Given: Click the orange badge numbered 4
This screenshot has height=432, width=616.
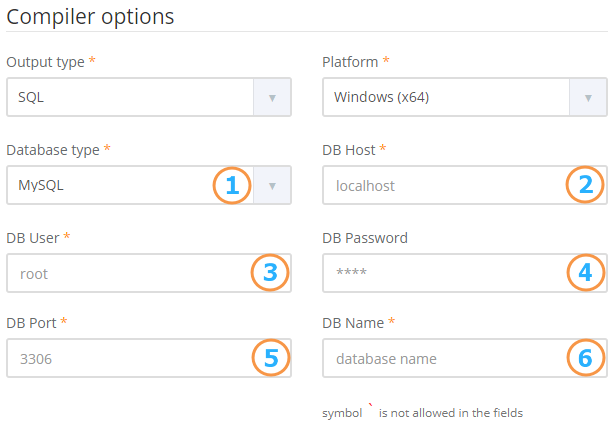Looking at the screenshot, I should pyautogui.click(x=585, y=272).
